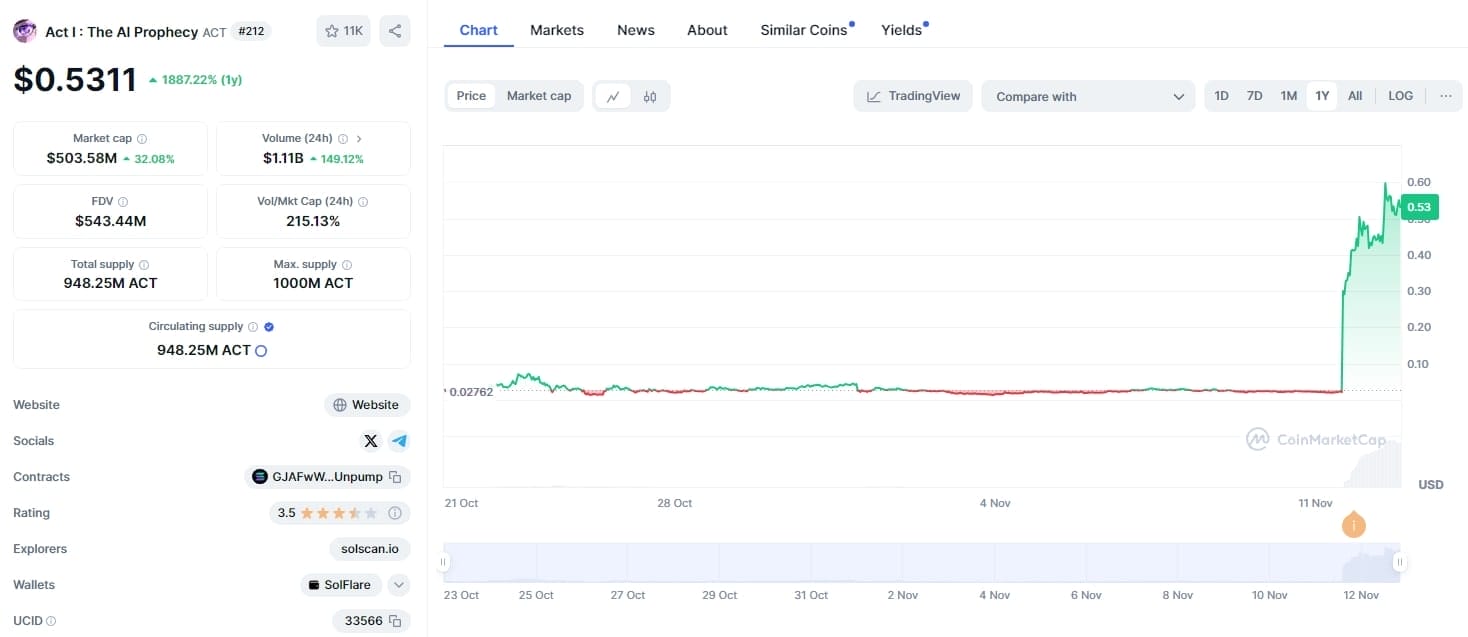Click the $1.11B volume value

coord(283,158)
